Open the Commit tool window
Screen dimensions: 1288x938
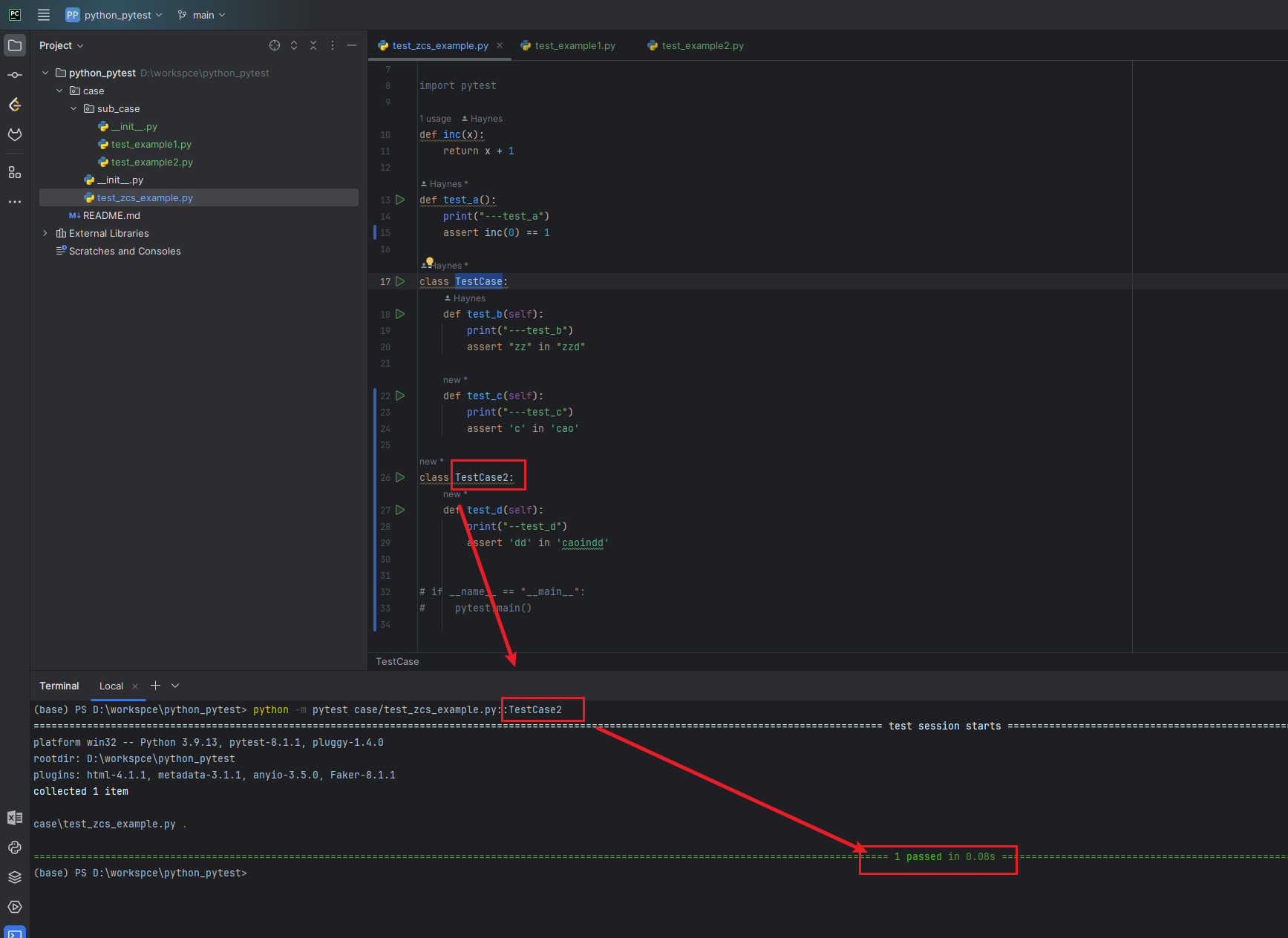click(x=15, y=75)
